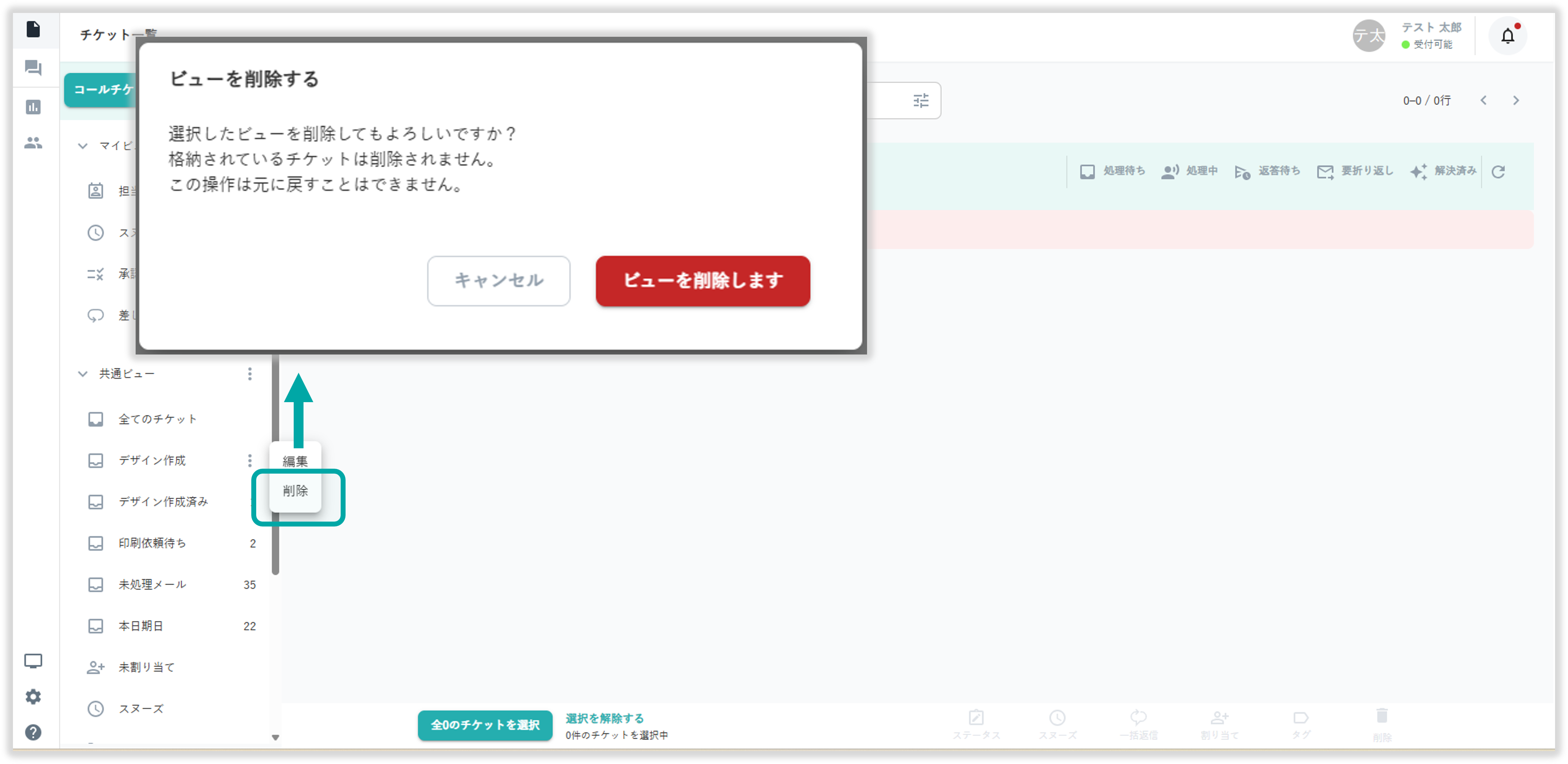Open the three-dot menu beside 共通ビュー
The height and width of the screenshot is (764, 1568).
click(250, 373)
